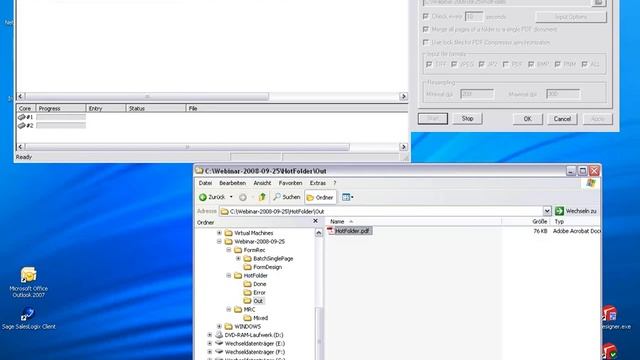Close the Ordner folder pane
The height and width of the screenshot is (360, 640).
315,221
